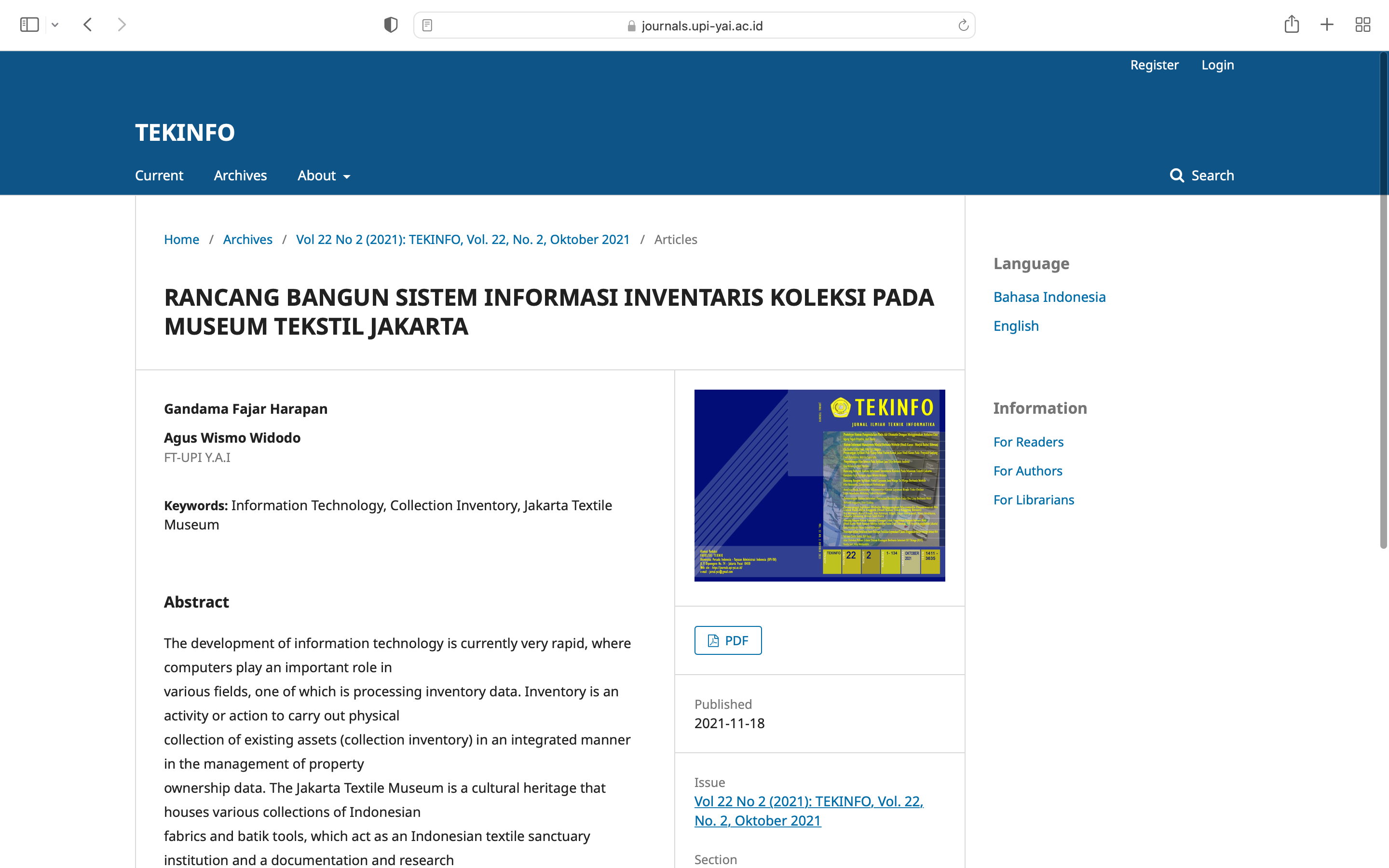Expand the About dropdown menu
Image resolution: width=1389 pixels, height=868 pixels.
coord(324,175)
